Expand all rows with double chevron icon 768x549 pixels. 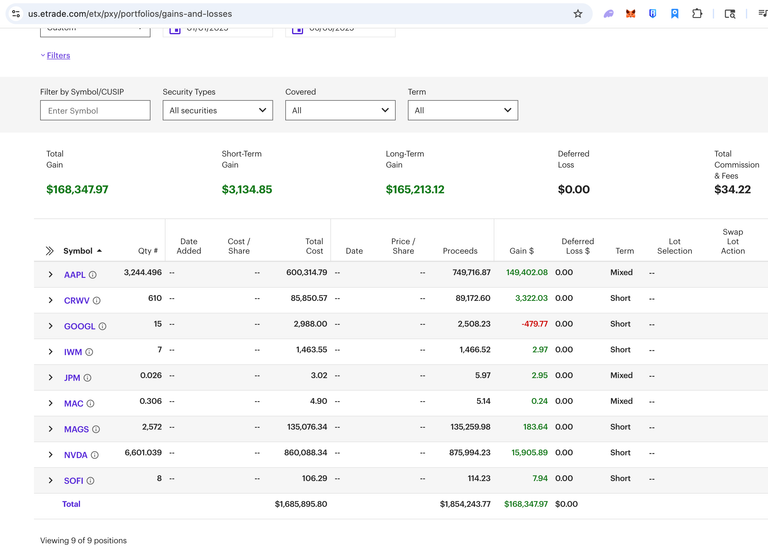pos(49,251)
